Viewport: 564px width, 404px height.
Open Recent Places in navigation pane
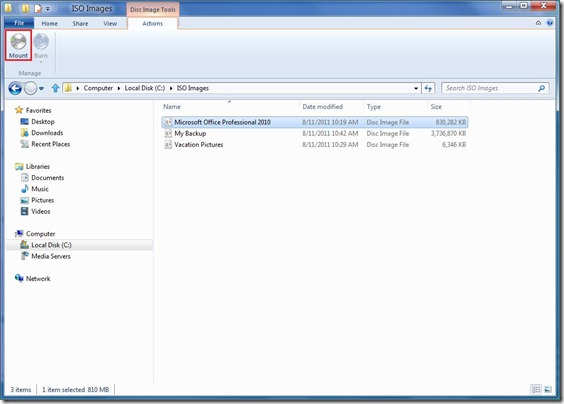[x=51, y=144]
